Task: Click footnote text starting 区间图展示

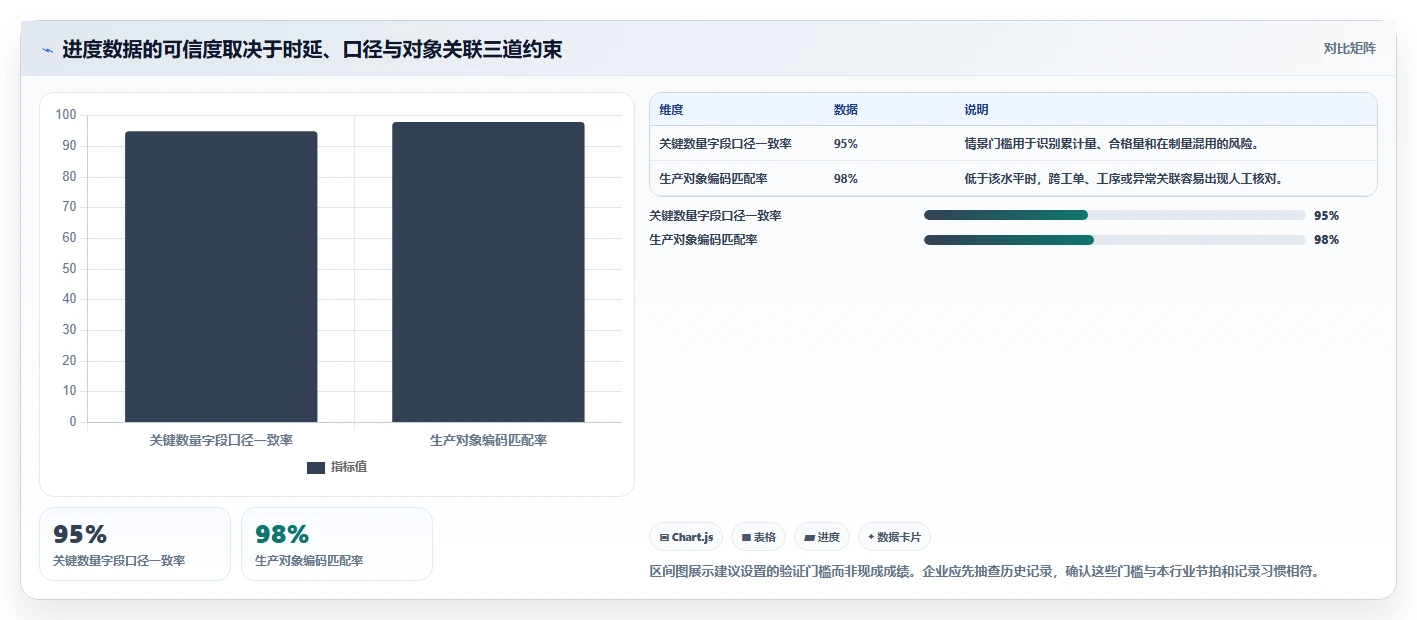Action: pos(985,572)
